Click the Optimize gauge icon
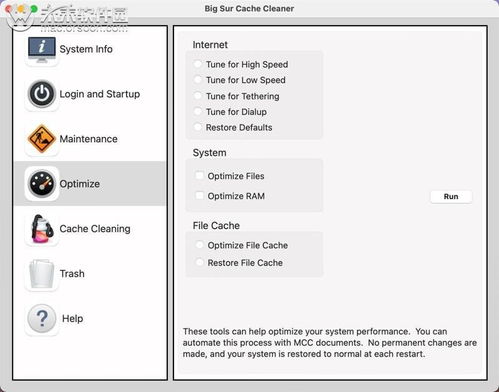The width and height of the screenshot is (499, 392). pos(42,184)
